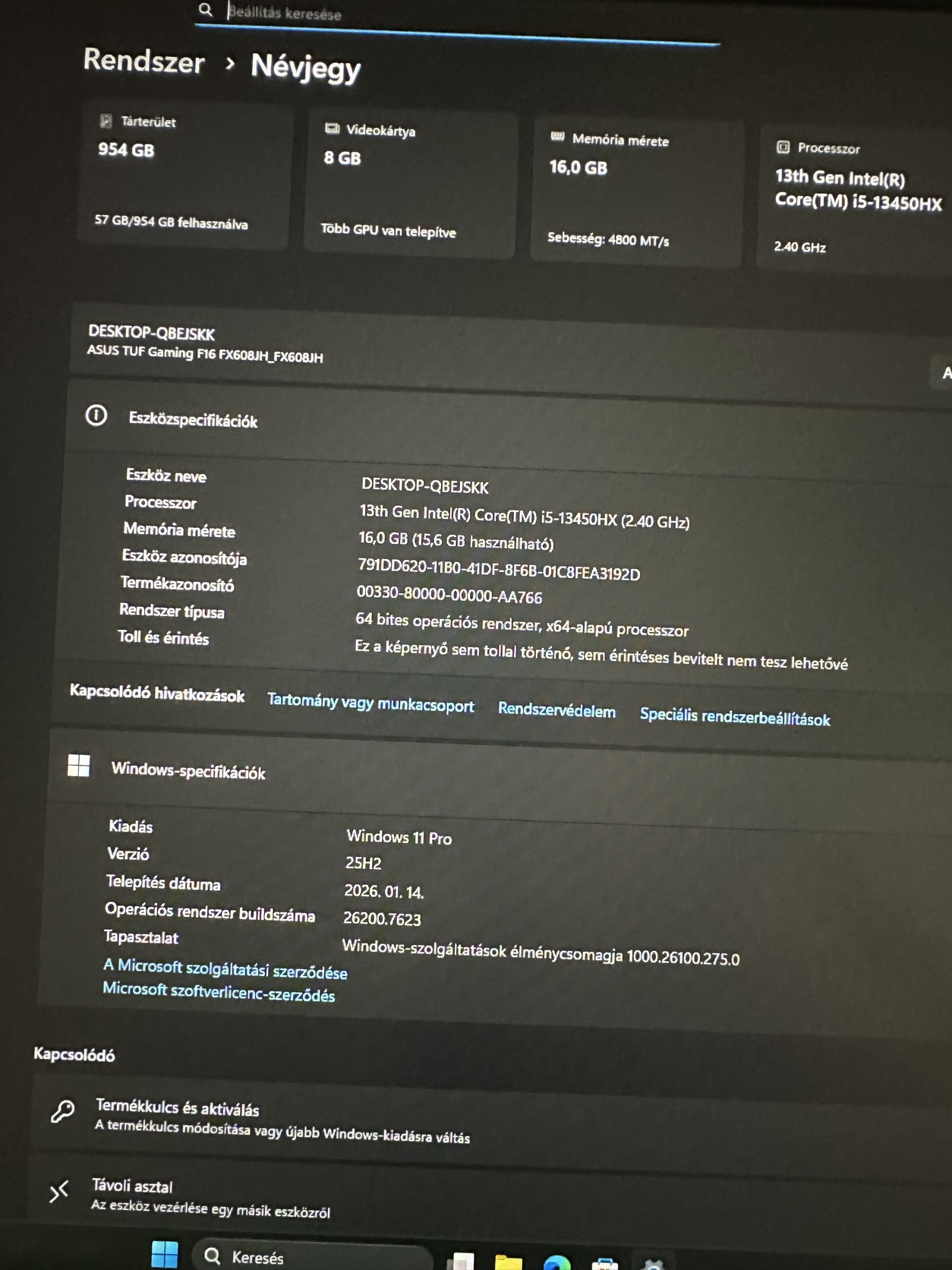
Task: Click the Eszközspecifikációk info icon
Action: point(96,415)
